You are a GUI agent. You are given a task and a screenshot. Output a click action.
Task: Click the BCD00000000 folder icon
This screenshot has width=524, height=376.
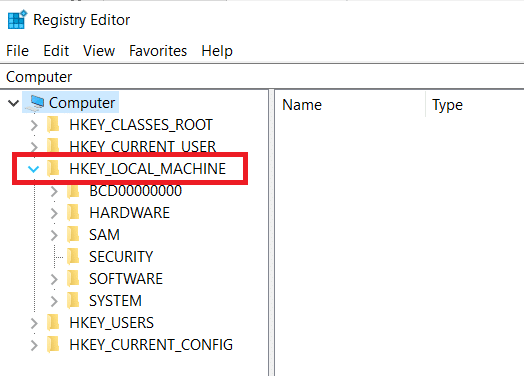(73, 191)
